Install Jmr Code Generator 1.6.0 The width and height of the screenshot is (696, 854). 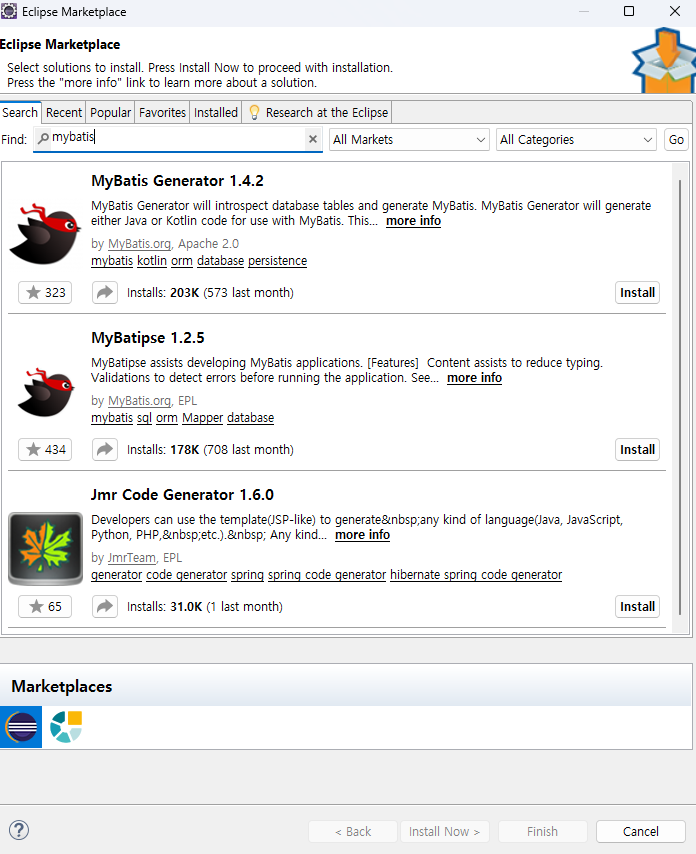pyautogui.click(x=637, y=606)
